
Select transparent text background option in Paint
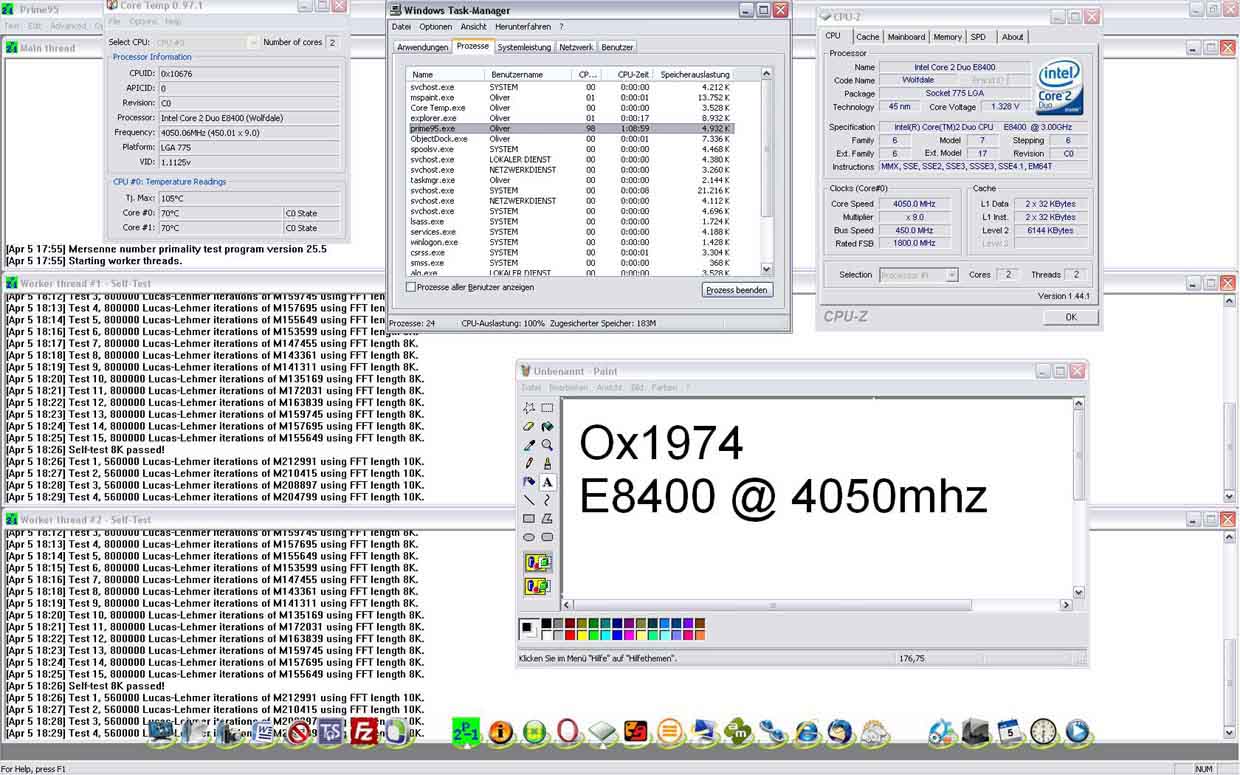point(538,586)
